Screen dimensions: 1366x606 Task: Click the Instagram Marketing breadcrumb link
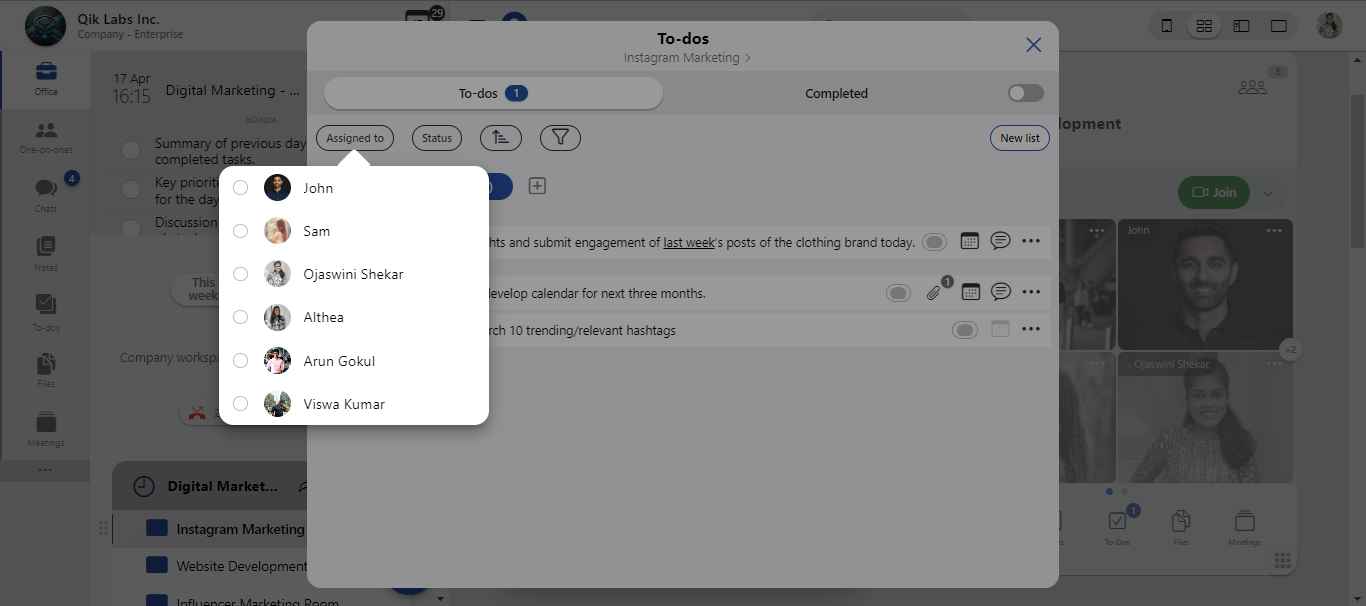click(682, 58)
